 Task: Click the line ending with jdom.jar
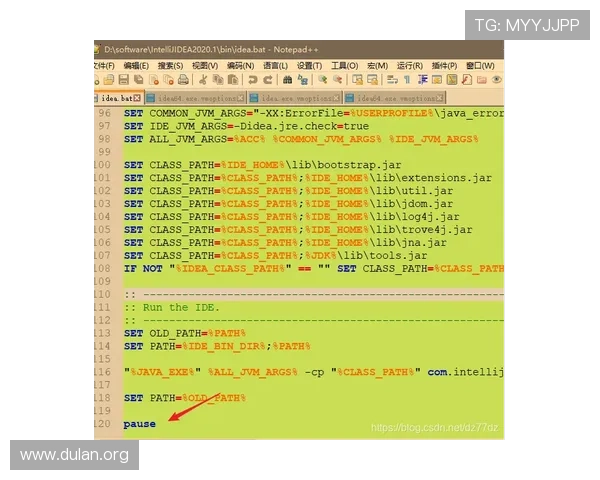(x=288, y=204)
